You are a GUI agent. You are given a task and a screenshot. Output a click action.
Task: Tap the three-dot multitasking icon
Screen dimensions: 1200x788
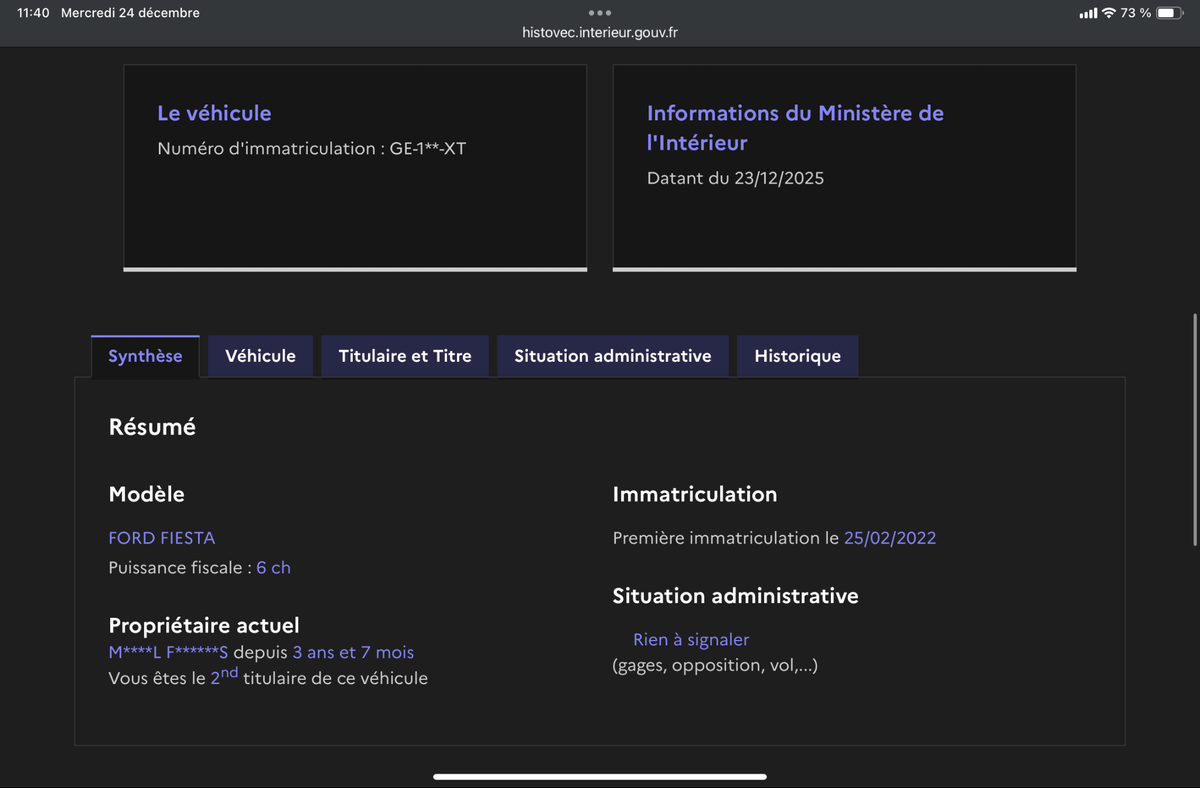[600, 13]
